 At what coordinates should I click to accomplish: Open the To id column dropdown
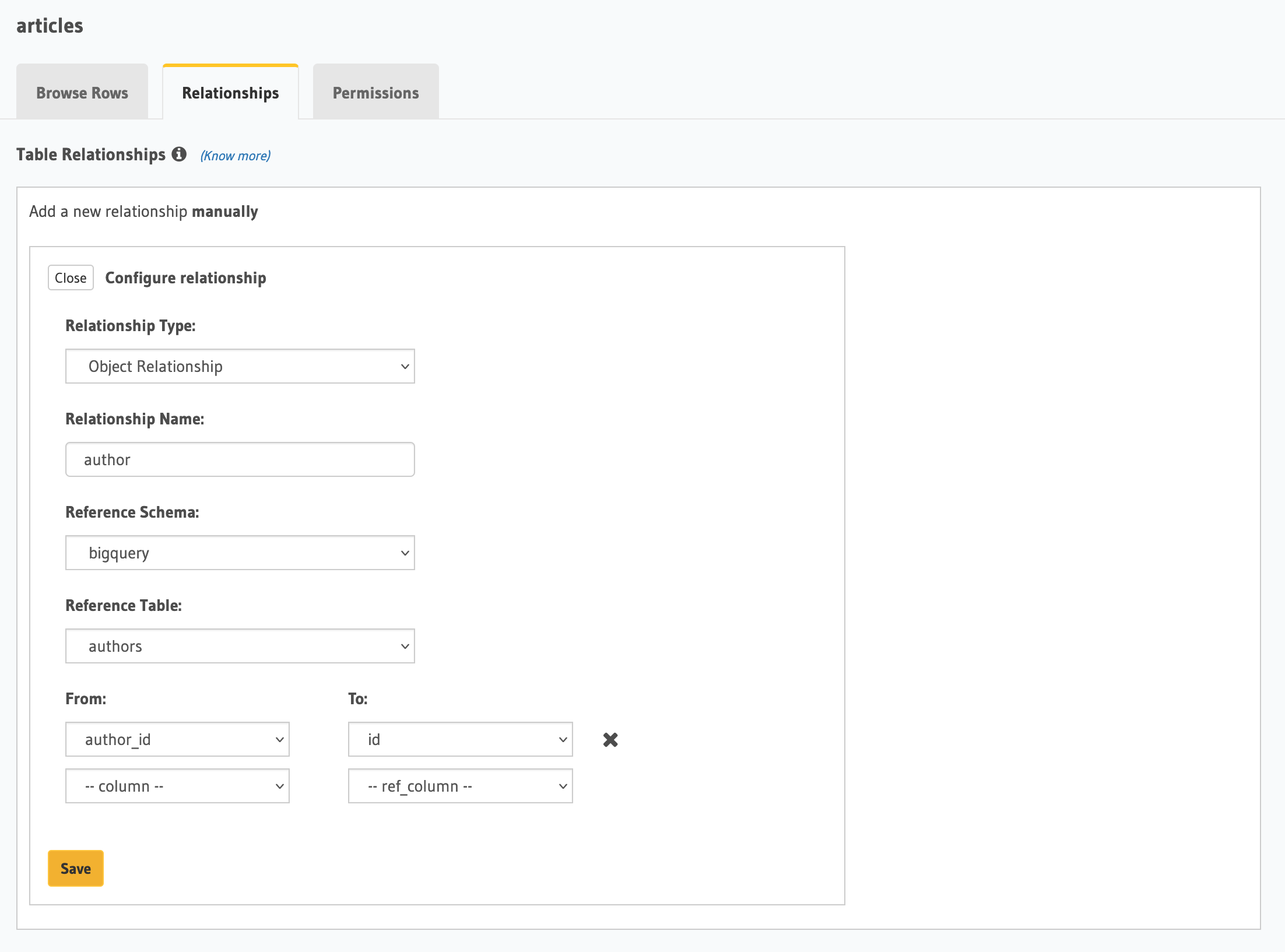click(x=460, y=739)
